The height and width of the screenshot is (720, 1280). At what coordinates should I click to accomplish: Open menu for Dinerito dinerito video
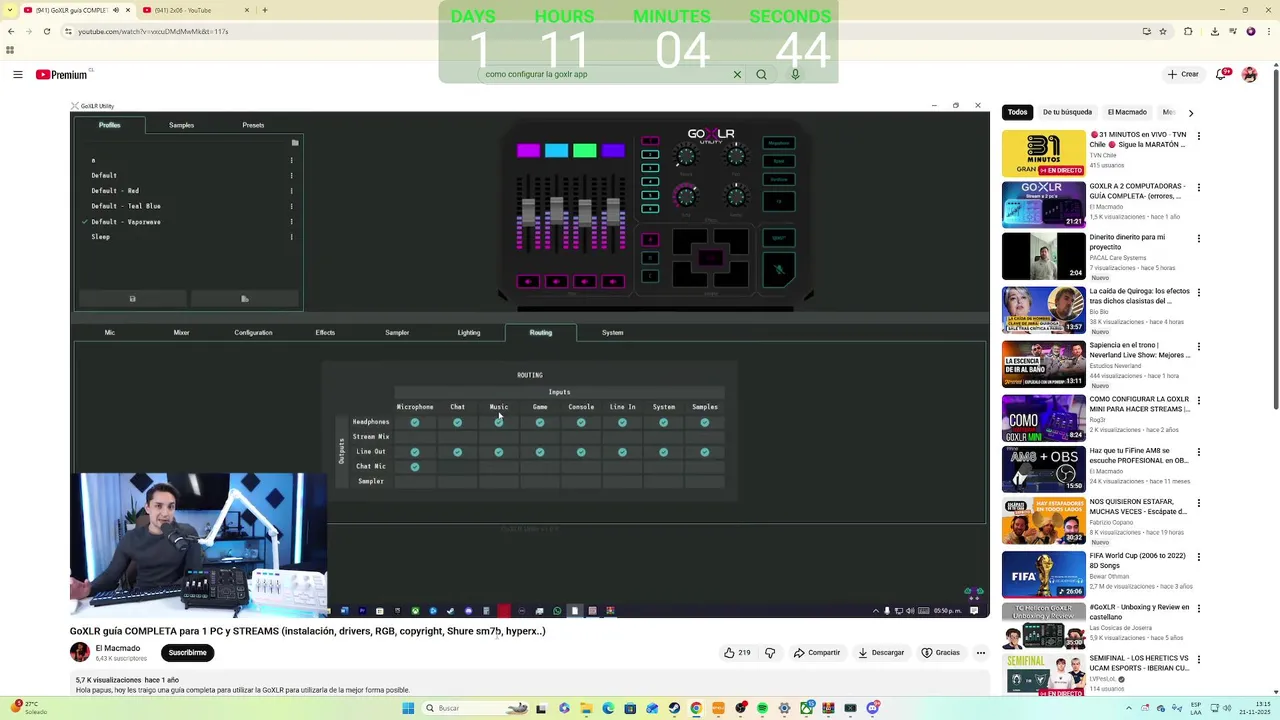coord(1198,239)
